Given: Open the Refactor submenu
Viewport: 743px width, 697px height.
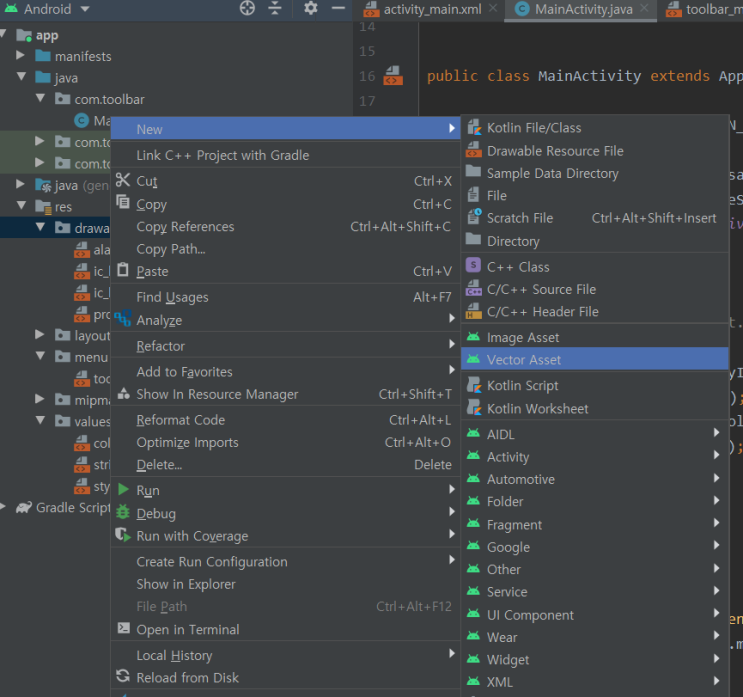Looking at the screenshot, I should 285,346.
